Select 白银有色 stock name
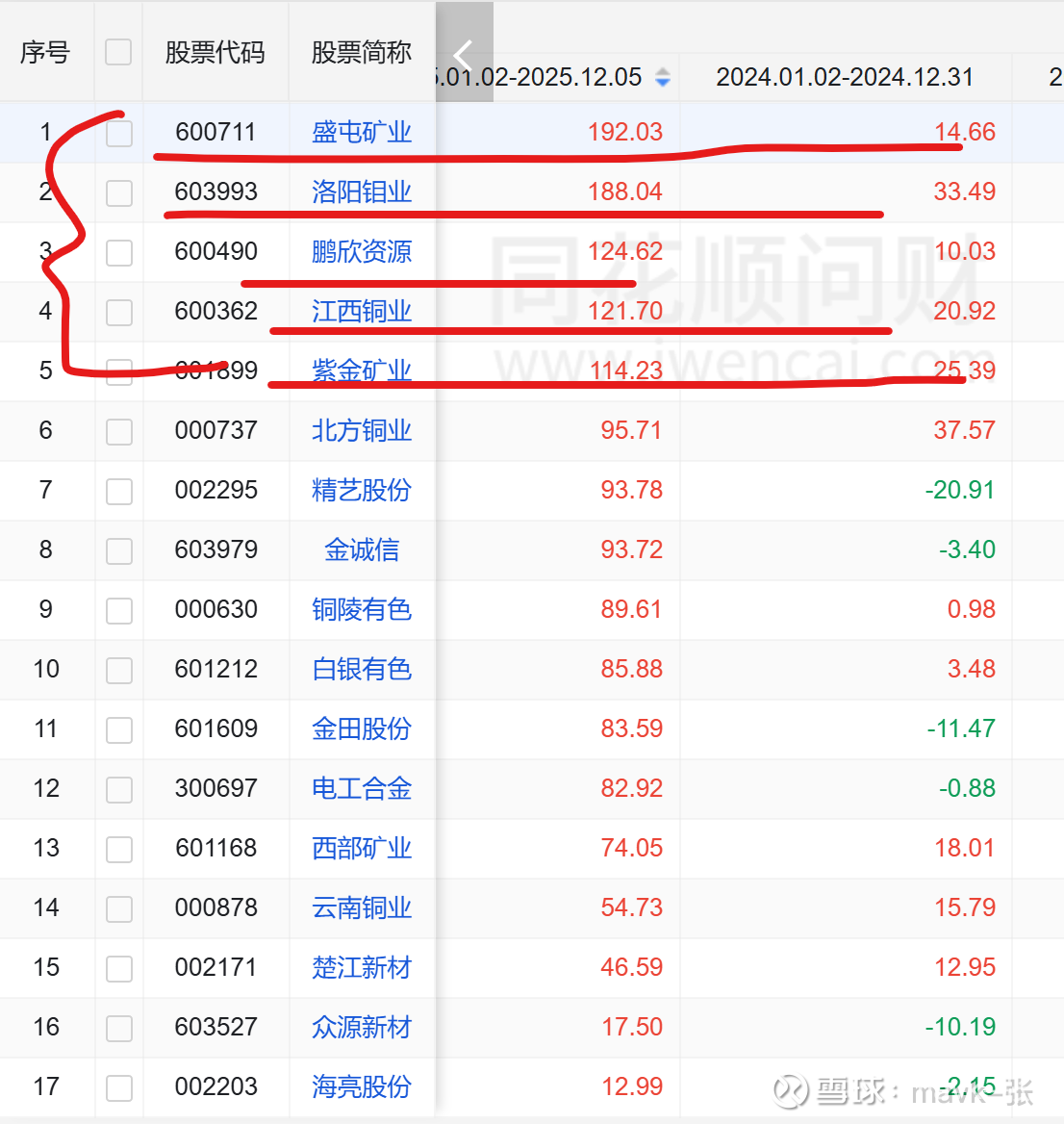 point(362,669)
